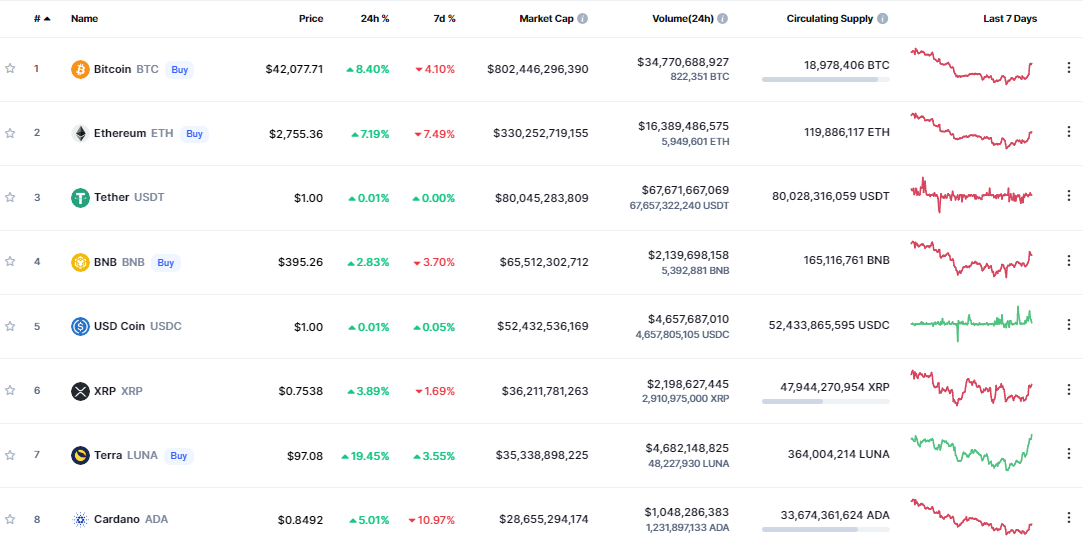Click Cardano's circulating supply progress bar
Image resolution: width=1083 pixels, height=541 pixels.
pyautogui.click(x=825, y=530)
